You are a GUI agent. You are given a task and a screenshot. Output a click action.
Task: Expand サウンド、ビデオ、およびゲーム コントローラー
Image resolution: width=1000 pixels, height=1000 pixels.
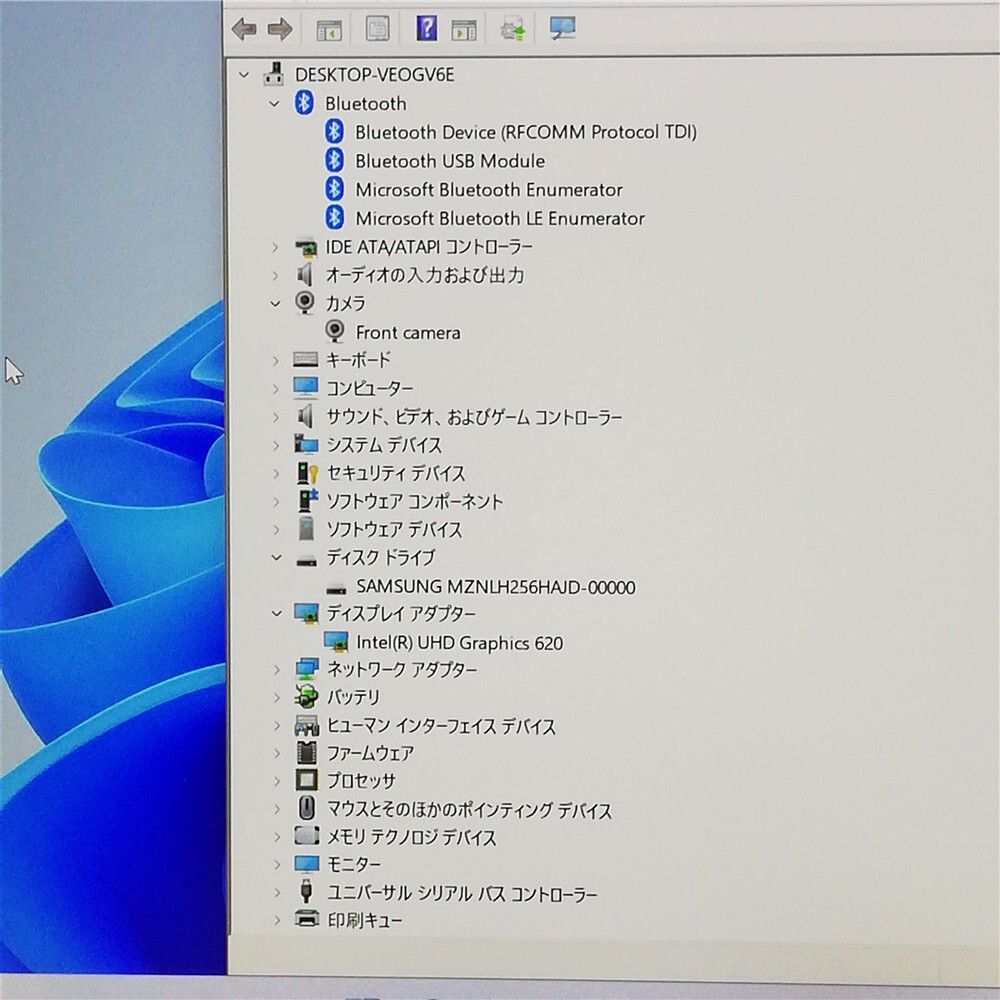[276, 417]
